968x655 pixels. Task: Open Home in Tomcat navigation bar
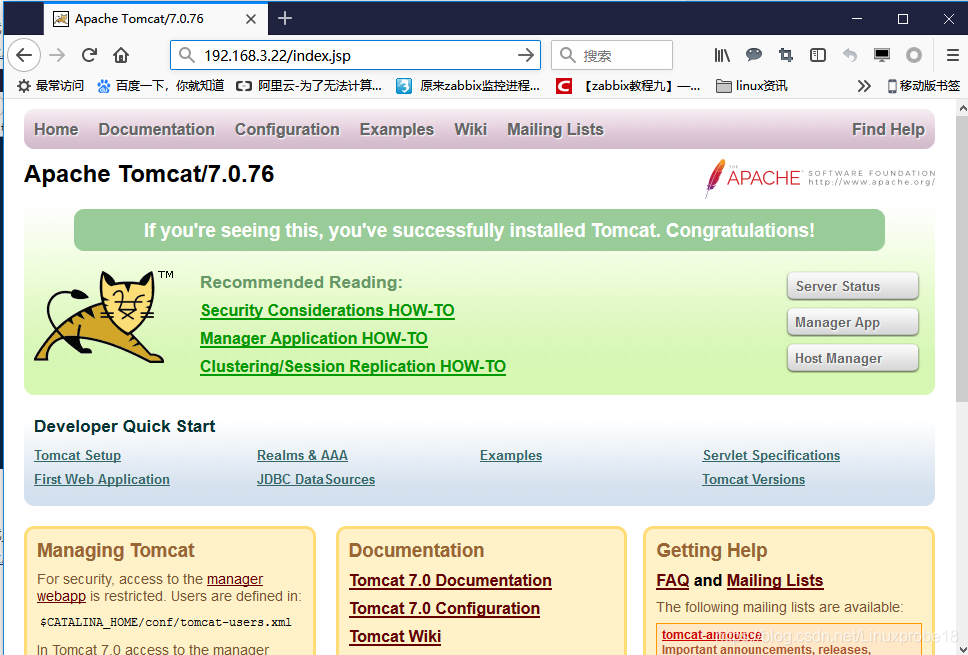[56, 129]
